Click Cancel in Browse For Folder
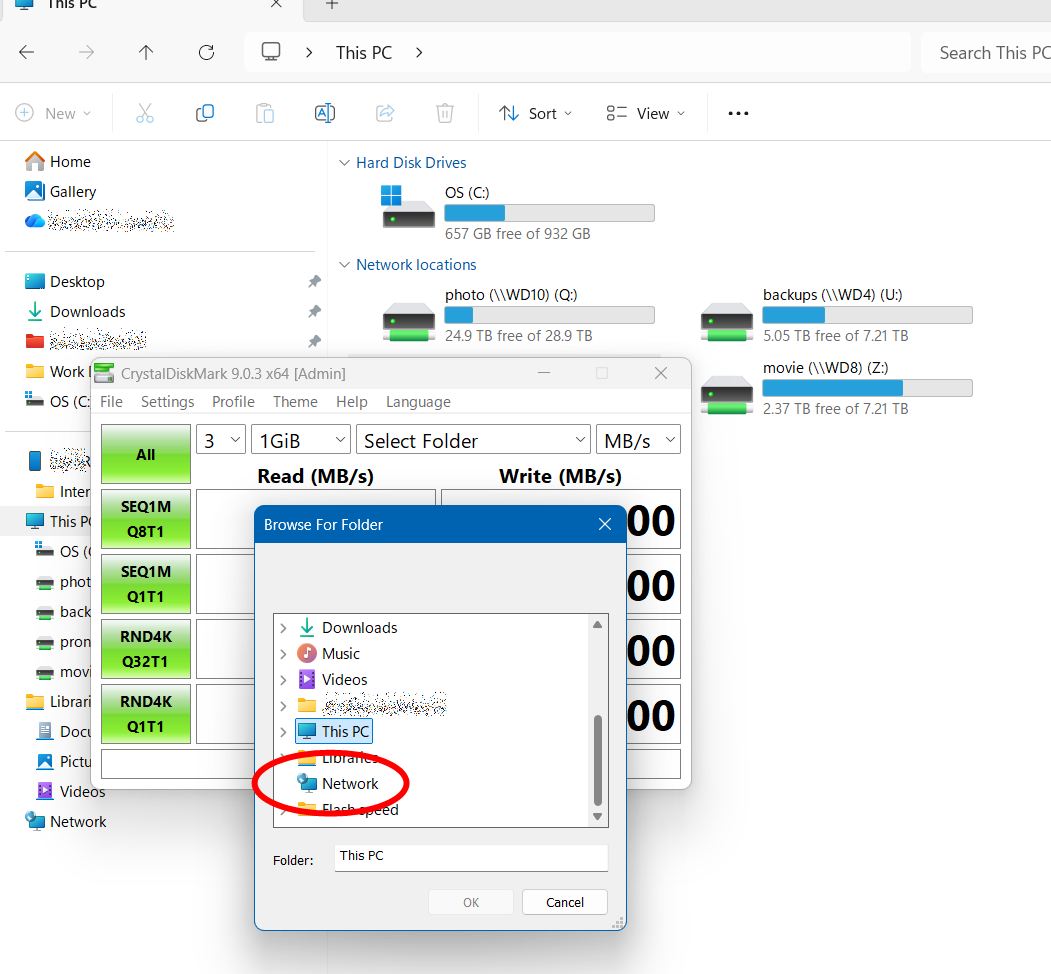This screenshot has width=1051, height=974. tap(564, 902)
